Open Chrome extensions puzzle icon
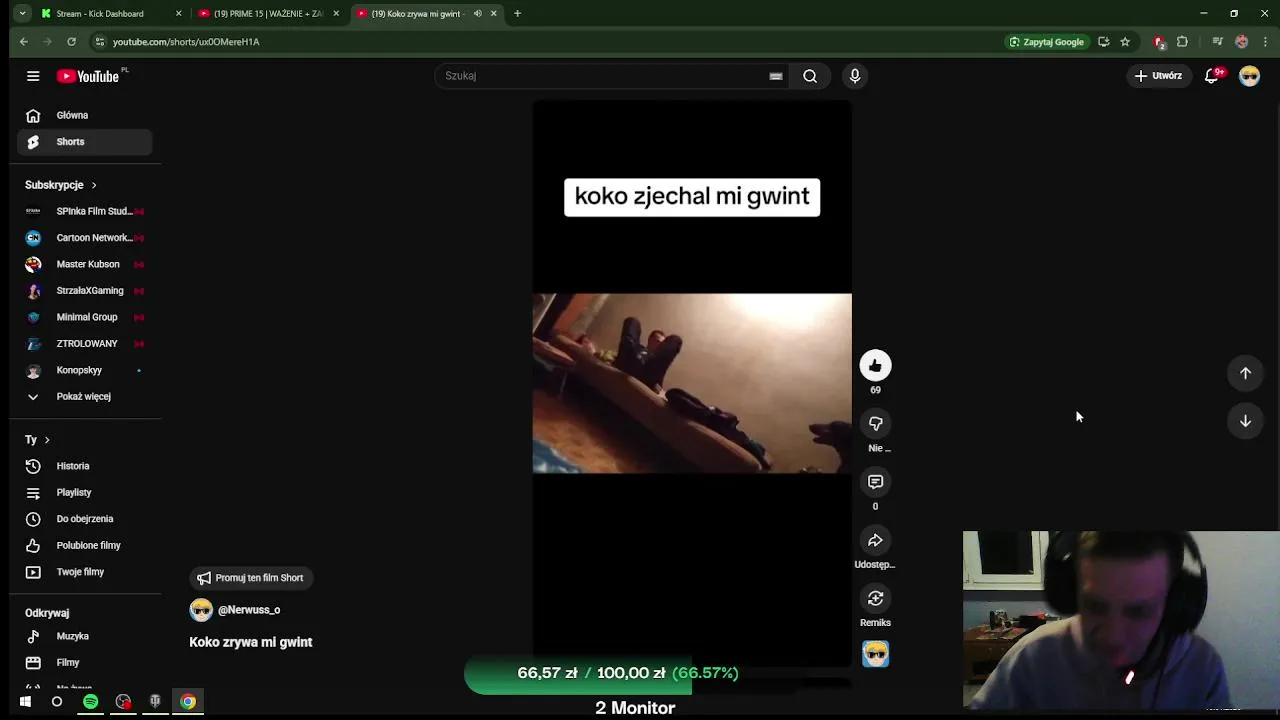Image resolution: width=1280 pixels, height=720 pixels. [x=1182, y=42]
